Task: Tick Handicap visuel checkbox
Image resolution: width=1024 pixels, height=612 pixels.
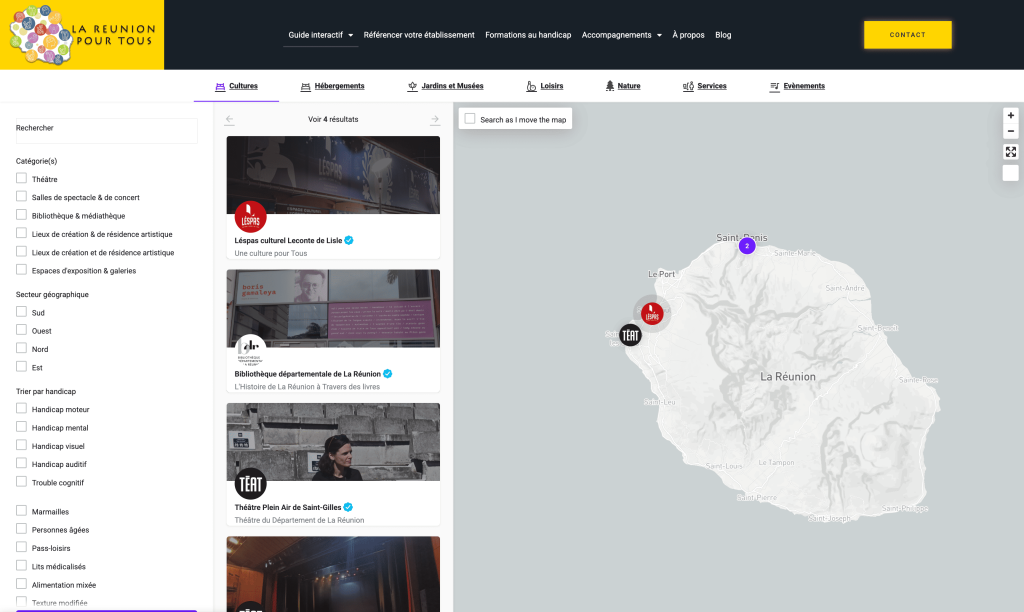Action: pos(22,445)
